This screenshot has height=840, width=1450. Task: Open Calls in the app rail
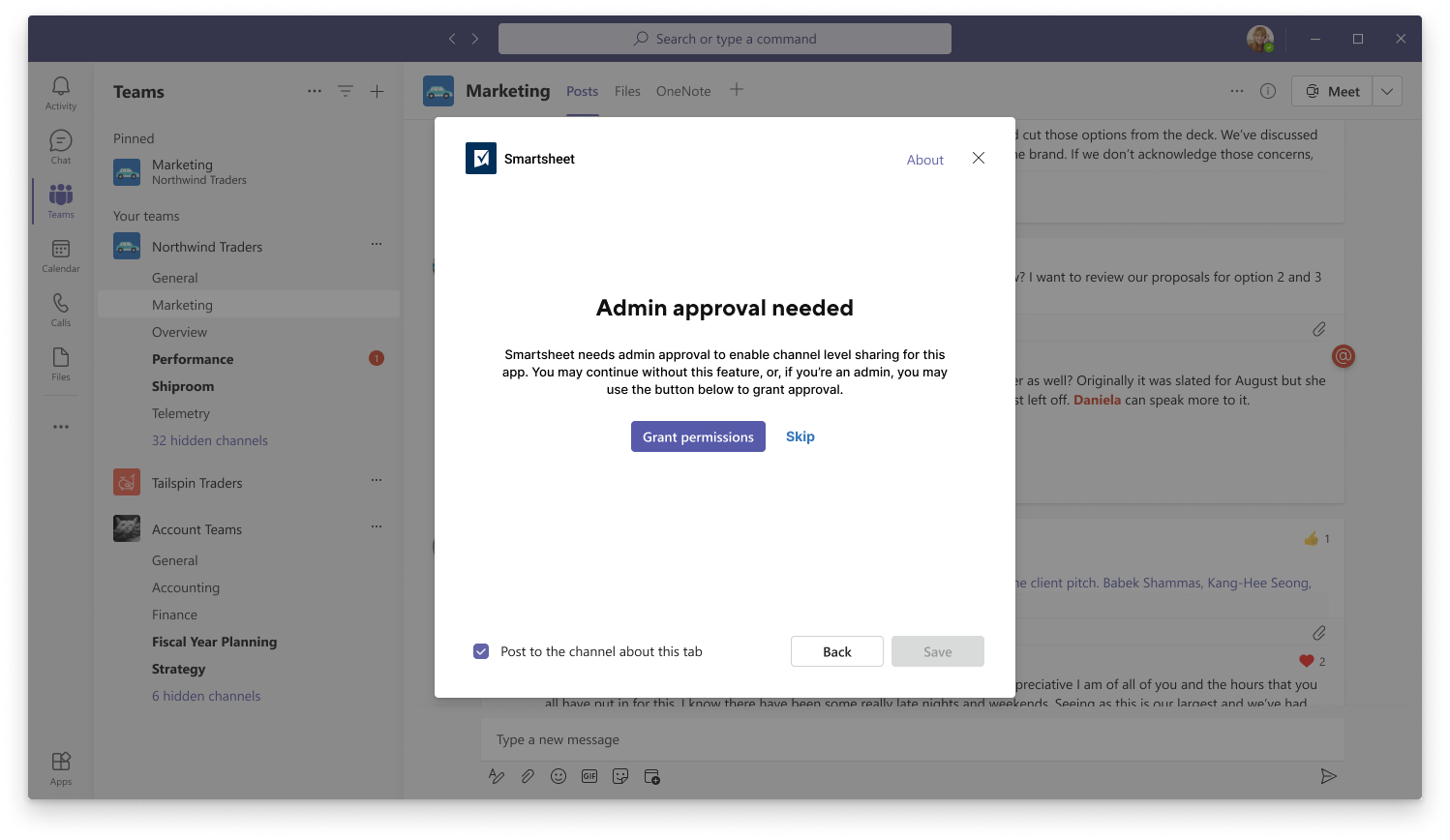pyautogui.click(x=60, y=309)
